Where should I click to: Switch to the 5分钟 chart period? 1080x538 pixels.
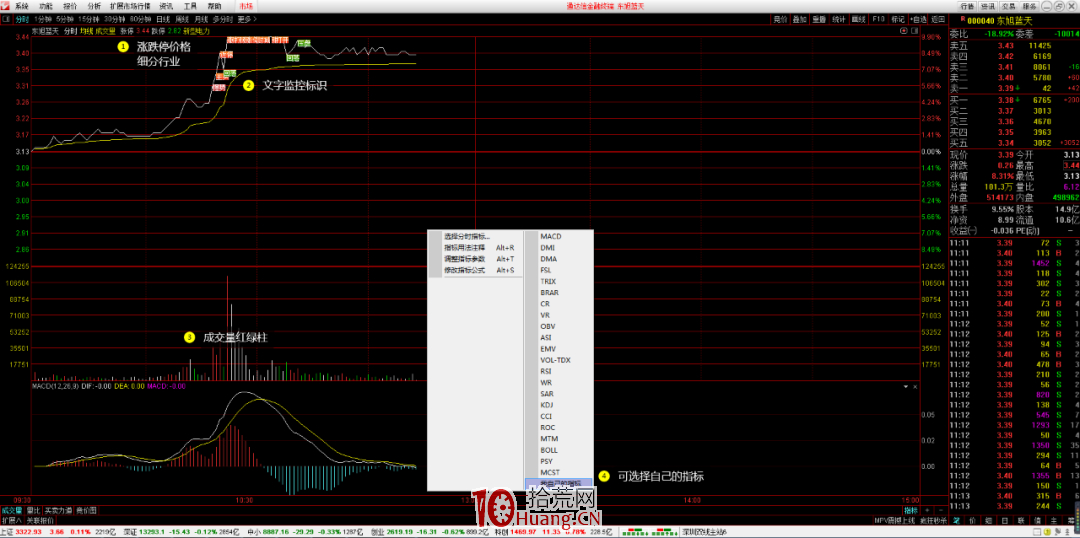pyautogui.click(x=64, y=19)
